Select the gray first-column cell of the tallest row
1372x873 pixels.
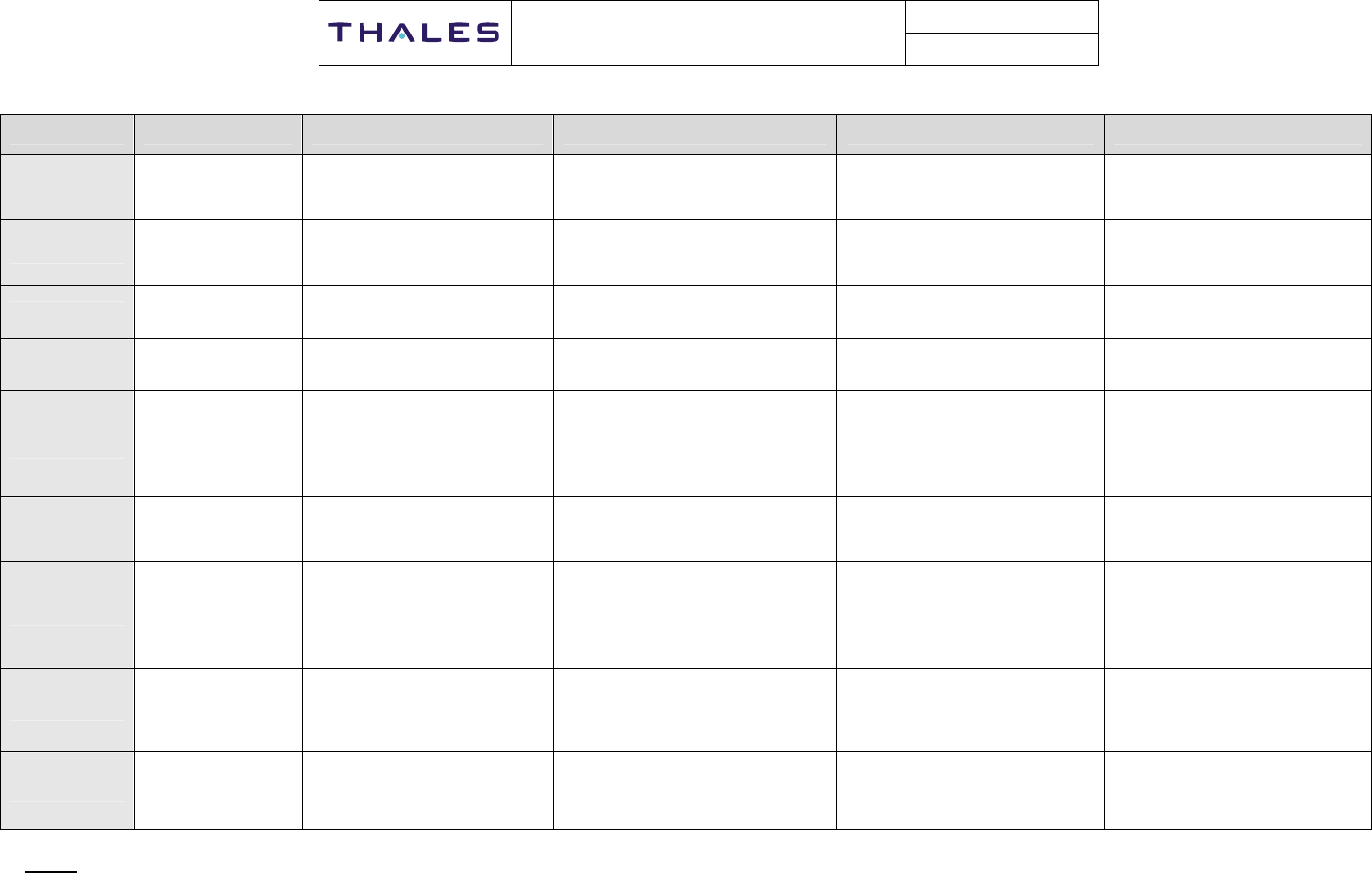(67, 614)
